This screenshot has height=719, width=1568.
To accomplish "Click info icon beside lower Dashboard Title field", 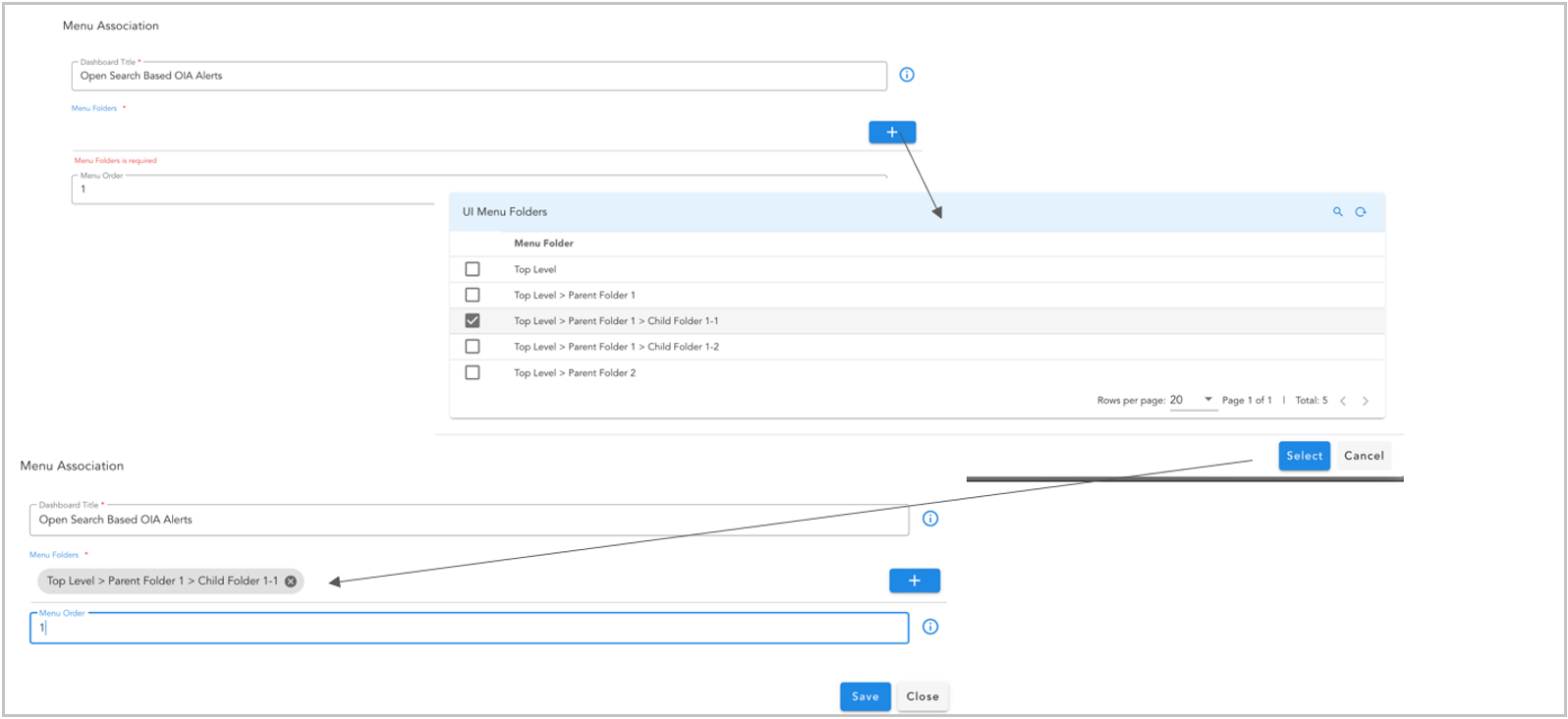I will click(x=930, y=519).
